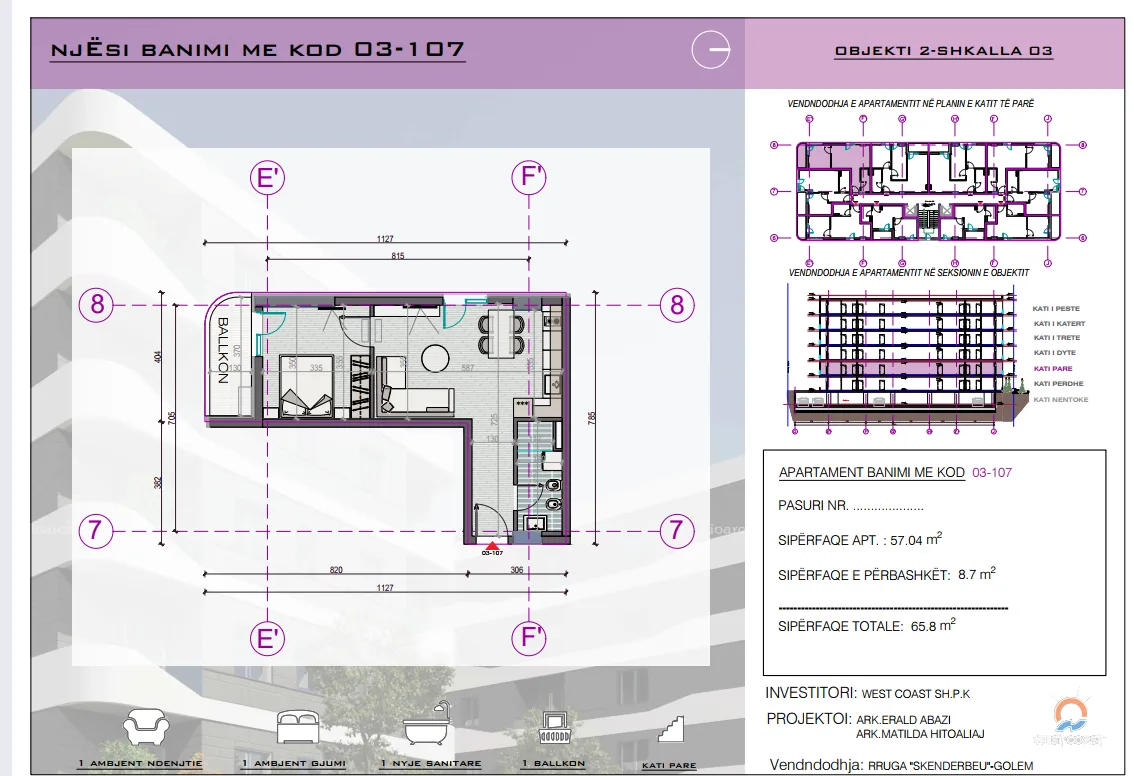The width and height of the screenshot is (1134, 776).
Task: Click the 382 vertical dimension left of the plan
Action: coord(158,482)
